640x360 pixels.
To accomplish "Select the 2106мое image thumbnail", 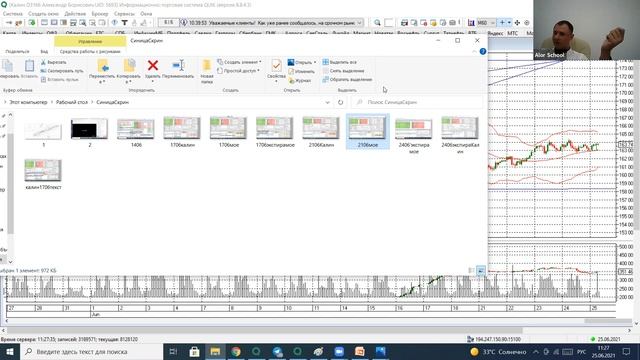I will [x=367, y=132].
